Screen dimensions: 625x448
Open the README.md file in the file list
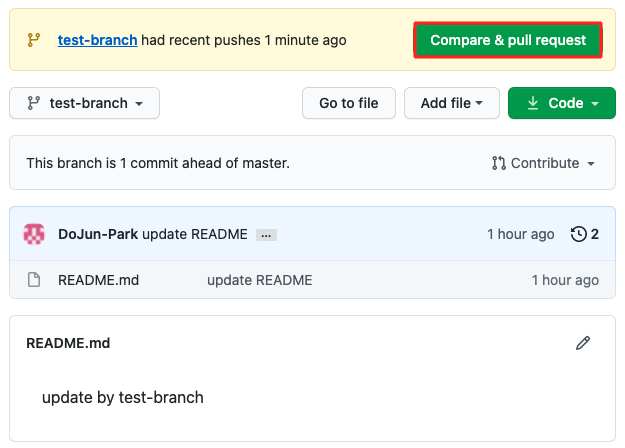(x=98, y=280)
